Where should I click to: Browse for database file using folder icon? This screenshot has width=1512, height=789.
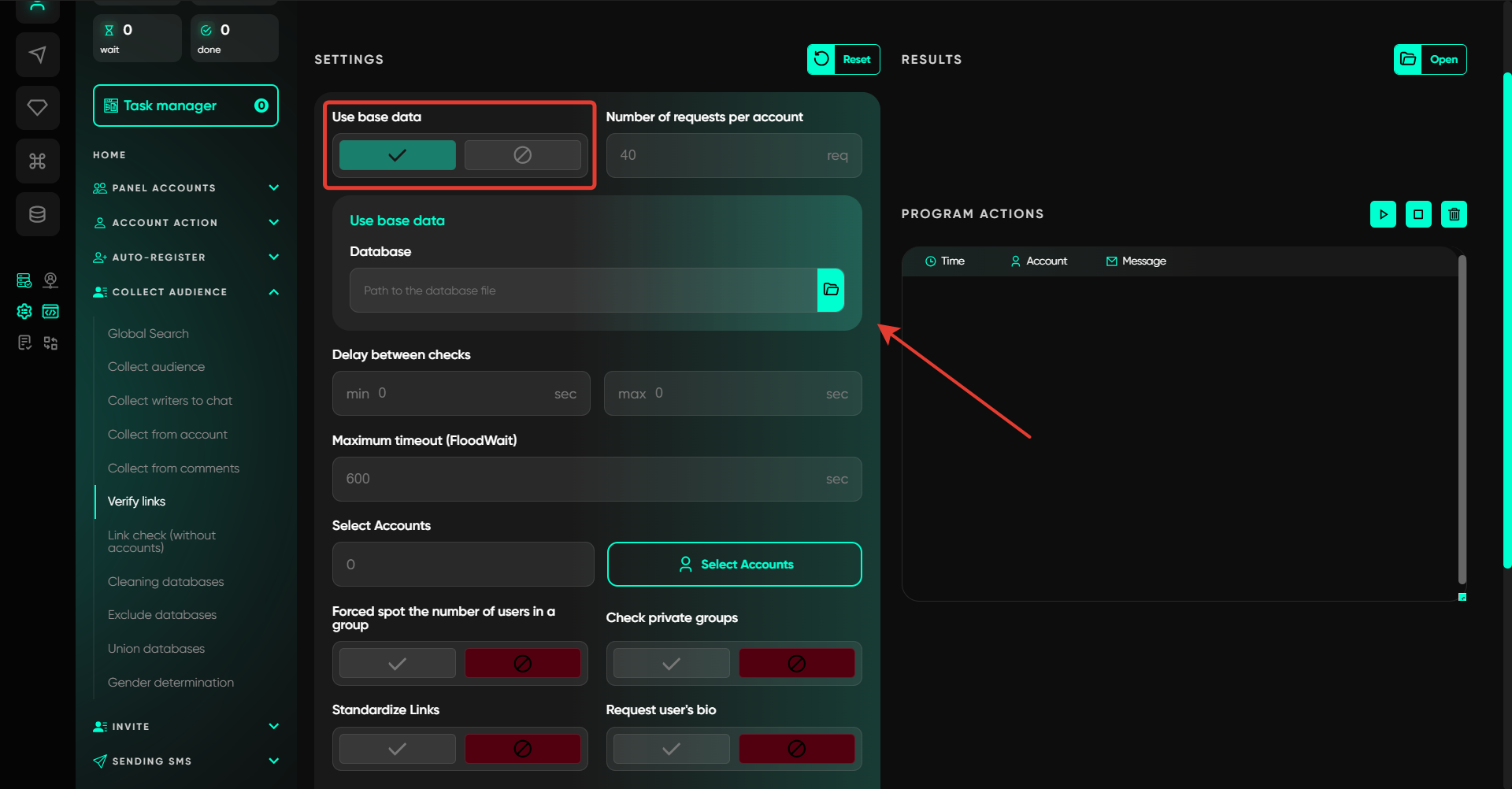[831, 290]
